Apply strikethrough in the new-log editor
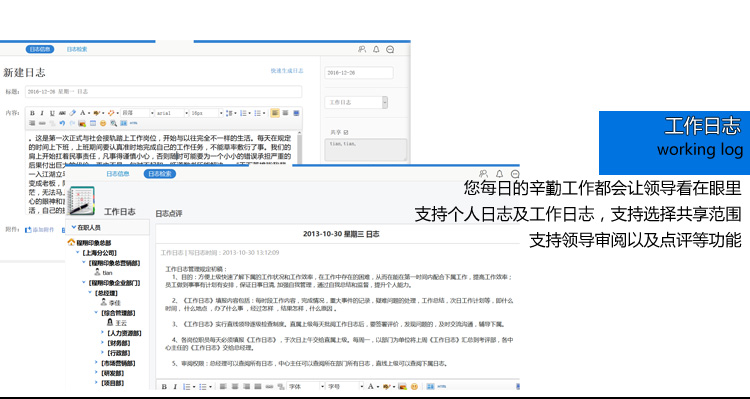This screenshot has width=750, height=399. pos(62,113)
